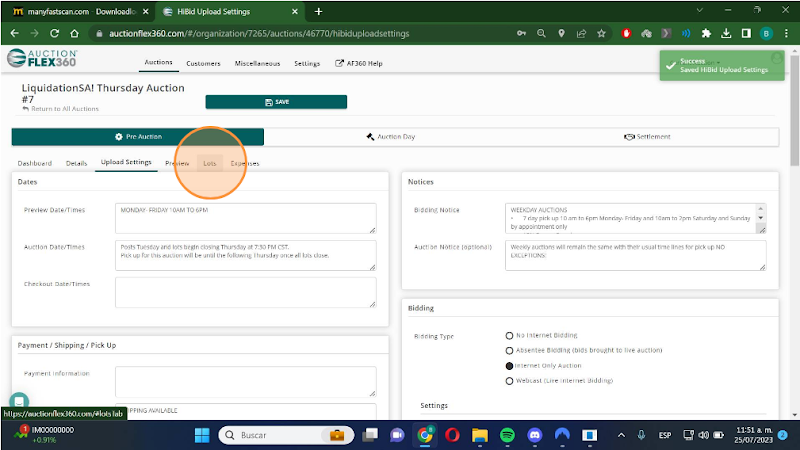Click the share page icon in address bar
Viewport: 800px width, 450px height.
[x=580, y=33]
